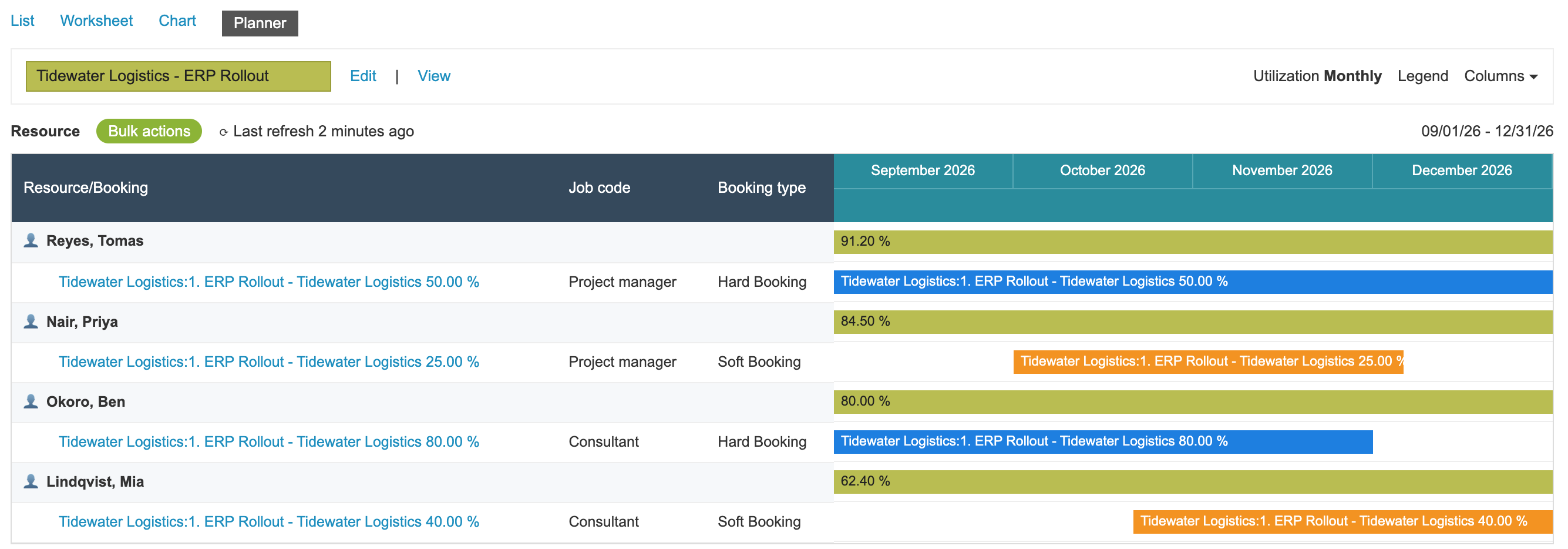Click Project manager job code in Nair's row
Viewport: 1568px width, 549px height.
point(622,361)
